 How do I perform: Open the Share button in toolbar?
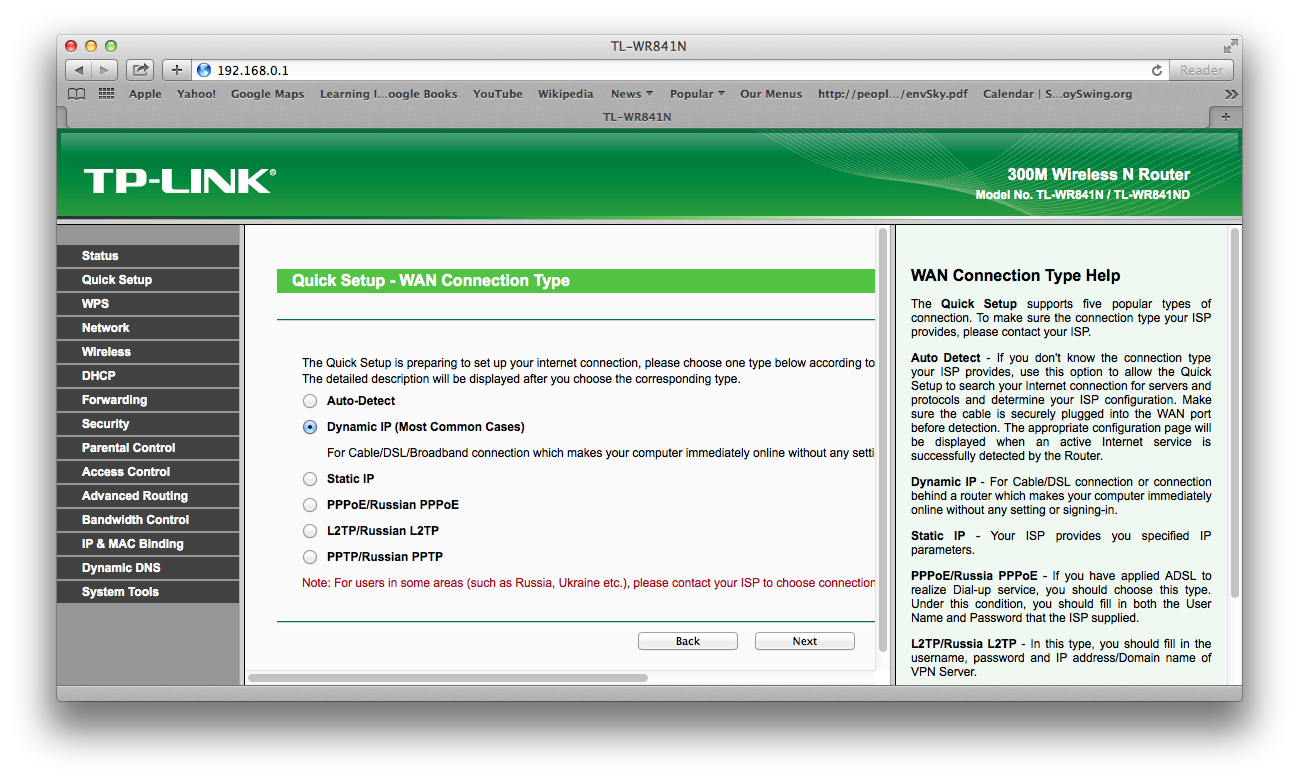click(141, 70)
